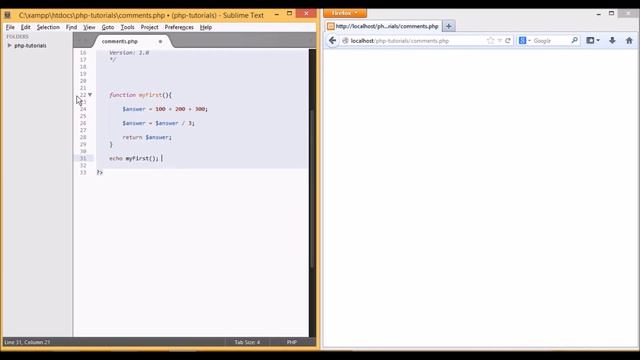Click the FOLDERS sidebar heading
This screenshot has height=360, width=640.
click(x=17, y=36)
